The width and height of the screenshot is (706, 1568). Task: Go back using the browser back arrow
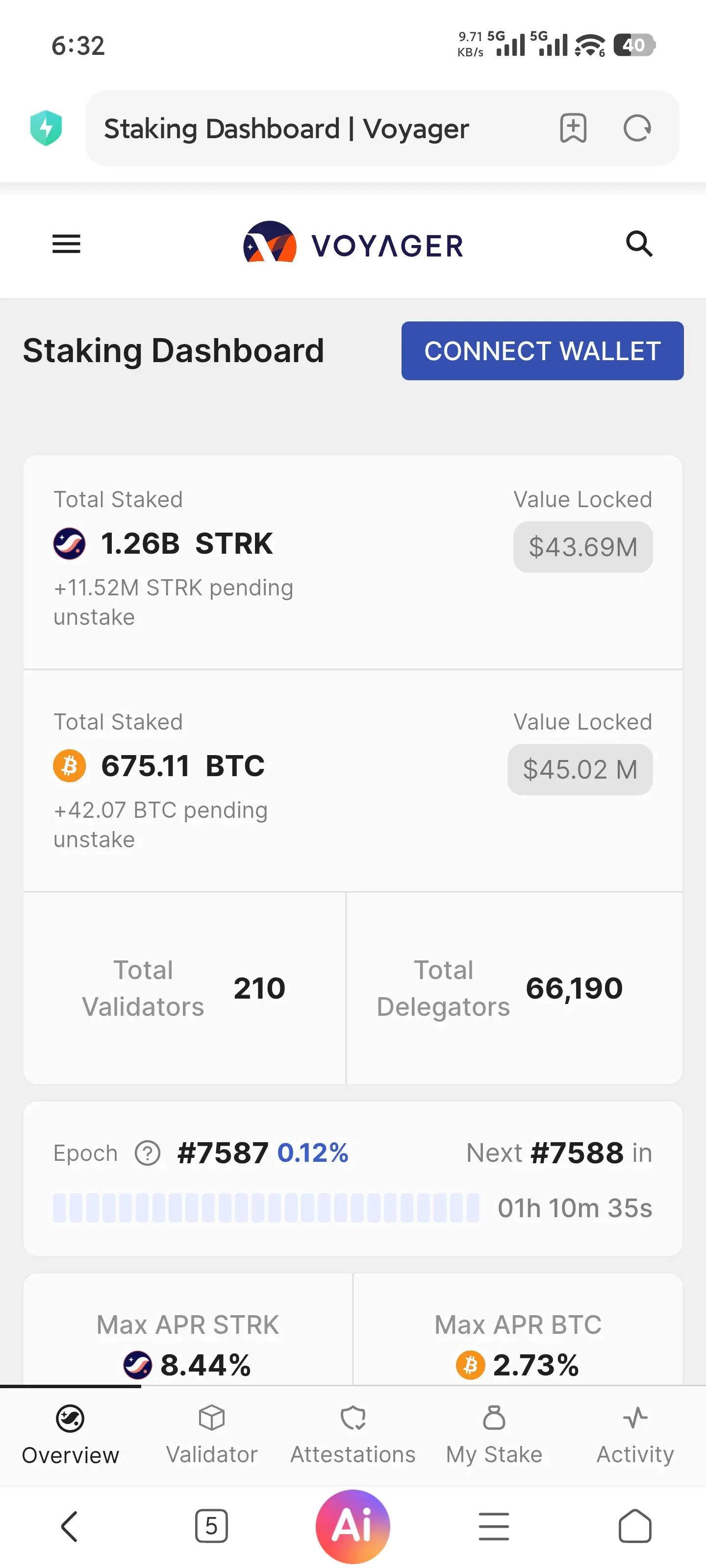(70, 1526)
